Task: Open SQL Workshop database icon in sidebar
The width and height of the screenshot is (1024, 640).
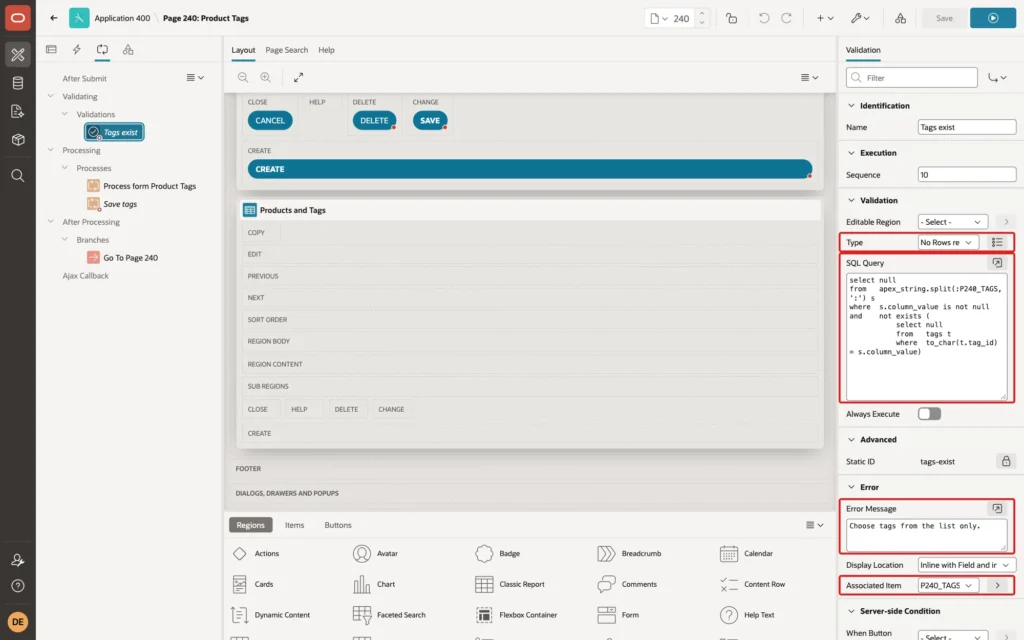Action: click(x=18, y=83)
